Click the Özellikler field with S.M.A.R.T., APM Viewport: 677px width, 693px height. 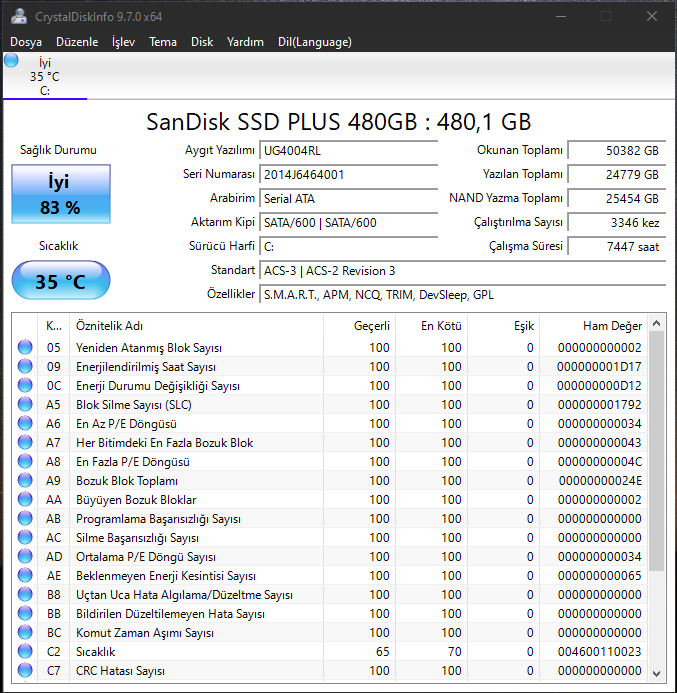[463, 294]
